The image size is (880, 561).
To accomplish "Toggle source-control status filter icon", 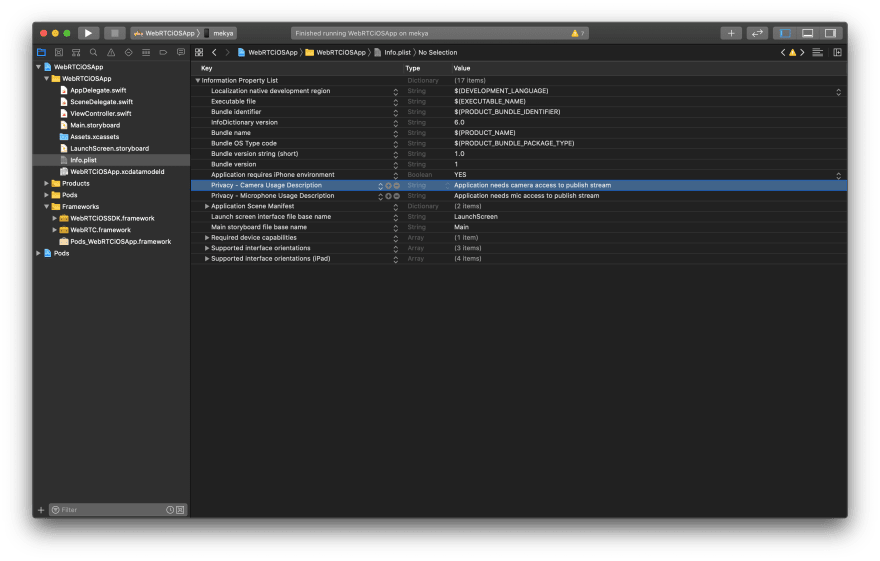I will tap(180, 510).
